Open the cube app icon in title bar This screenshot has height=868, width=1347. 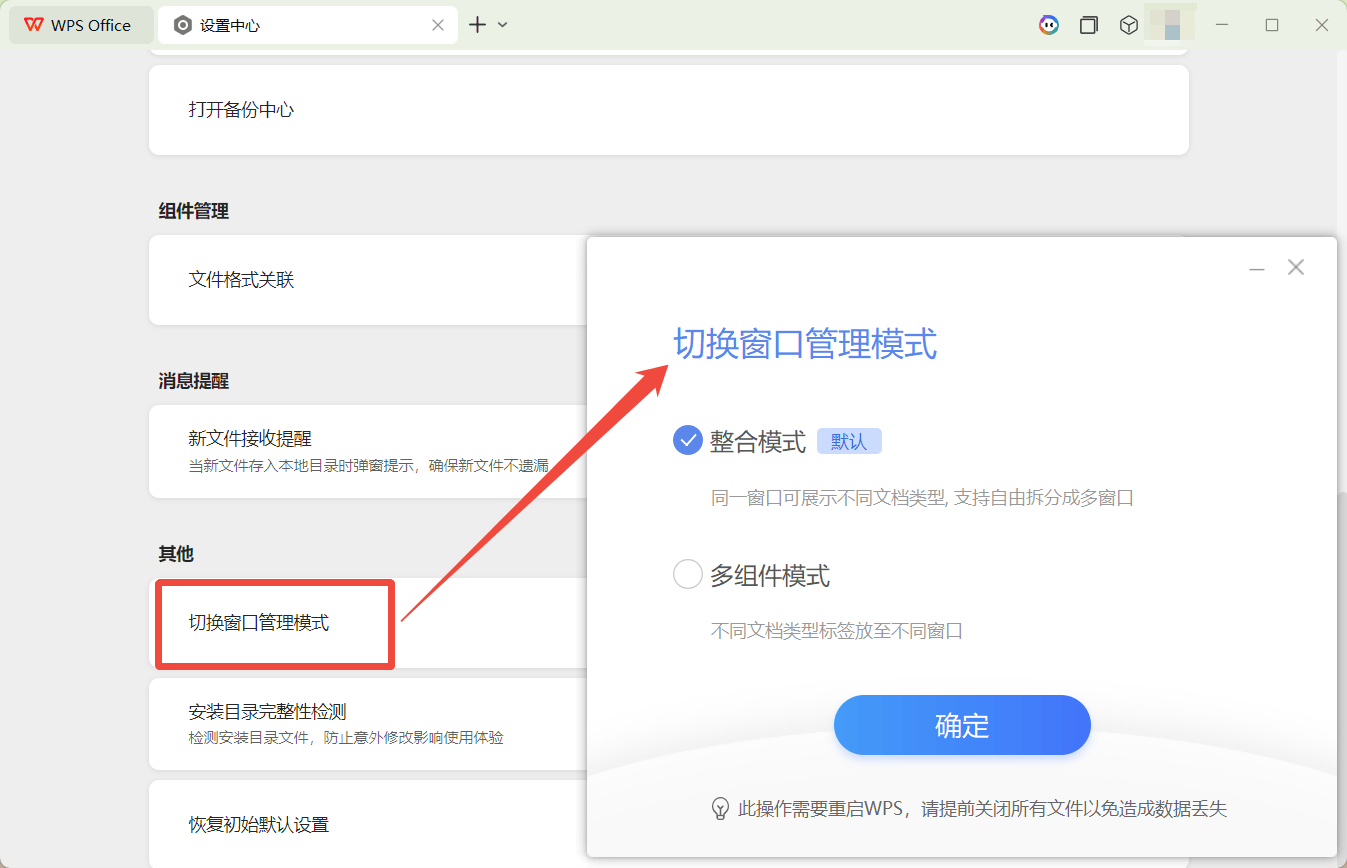click(1129, 25)
